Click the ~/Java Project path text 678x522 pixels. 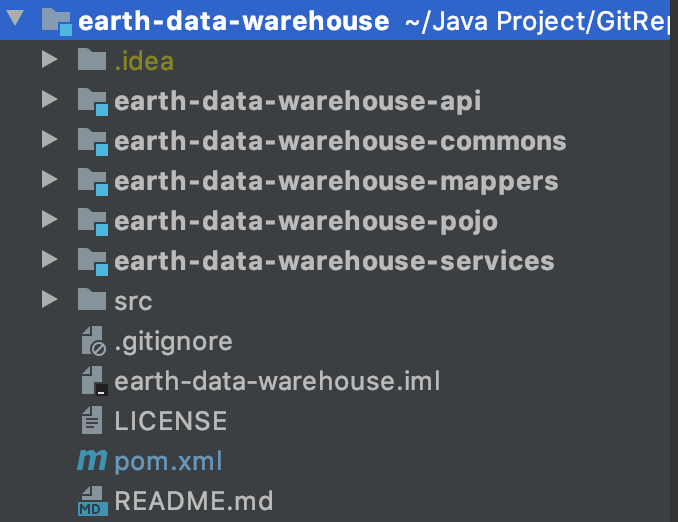[x=536, y=22]
